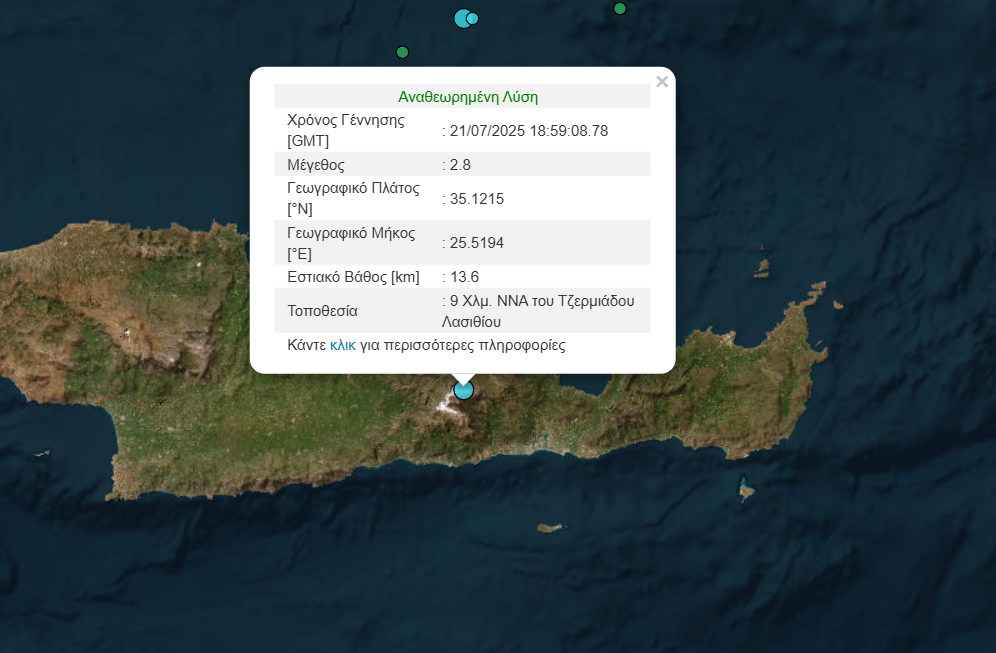Select the 'Γεωγραφικό Μήκος [°E]' label
The width and height of the screenshot is (996, 653).
[351, 243]
